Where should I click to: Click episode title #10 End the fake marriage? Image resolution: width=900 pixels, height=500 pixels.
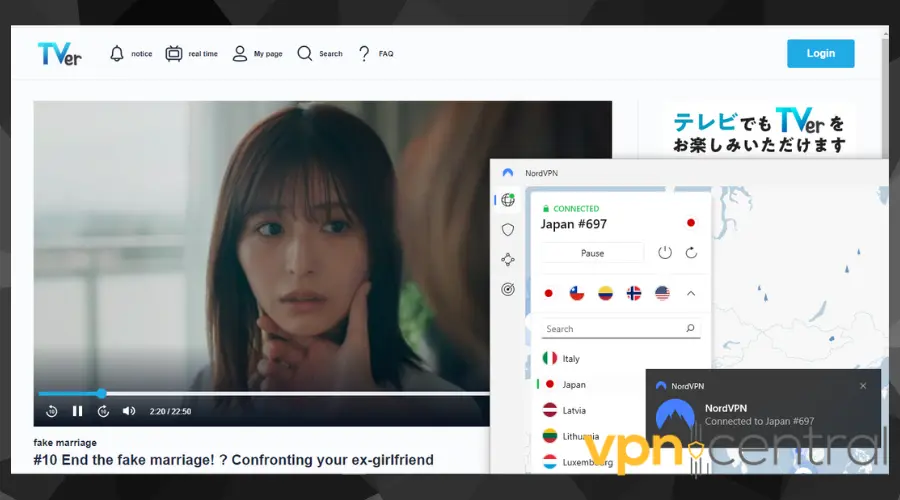(234, 460)
